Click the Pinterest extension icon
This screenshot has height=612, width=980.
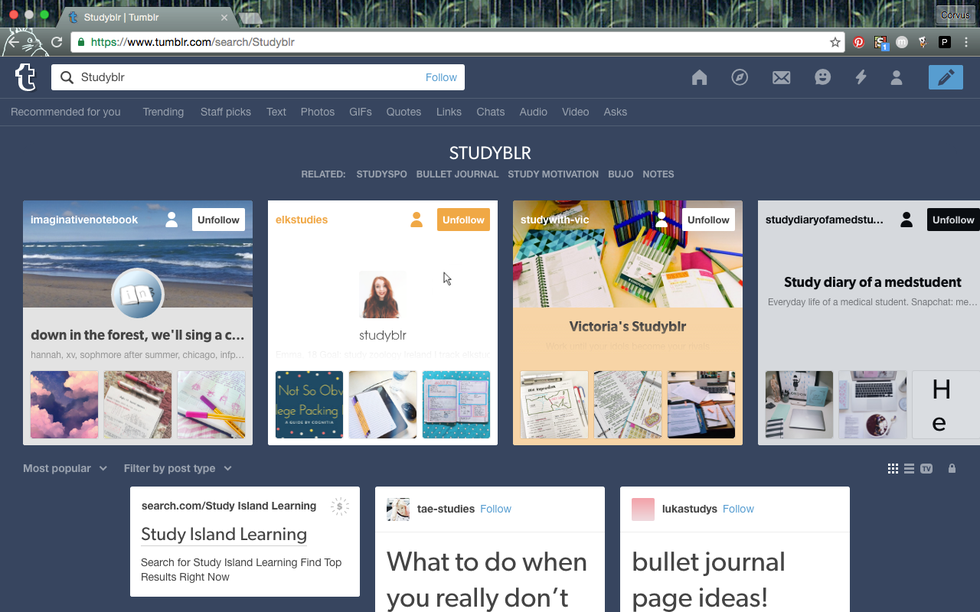click(x=858, y=42)
